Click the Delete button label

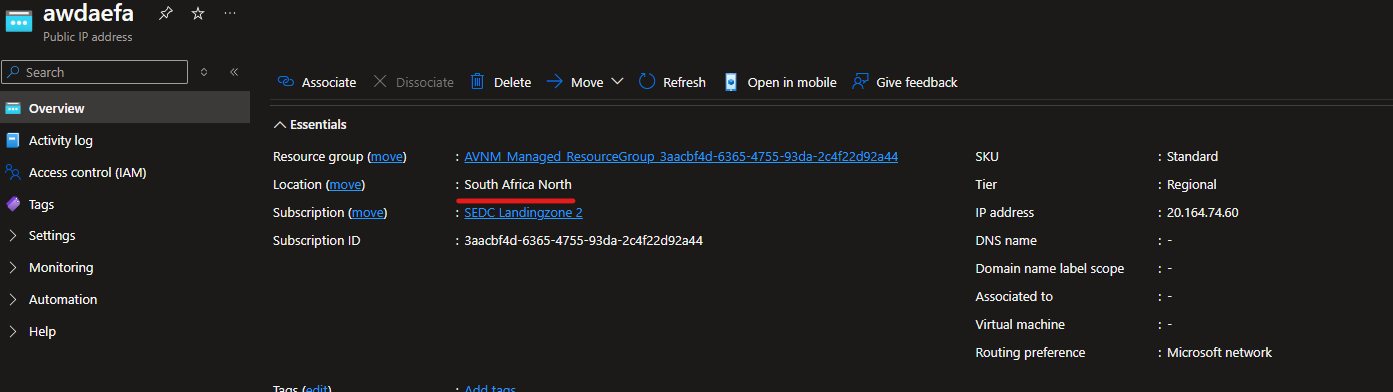[x=512, y=83]
